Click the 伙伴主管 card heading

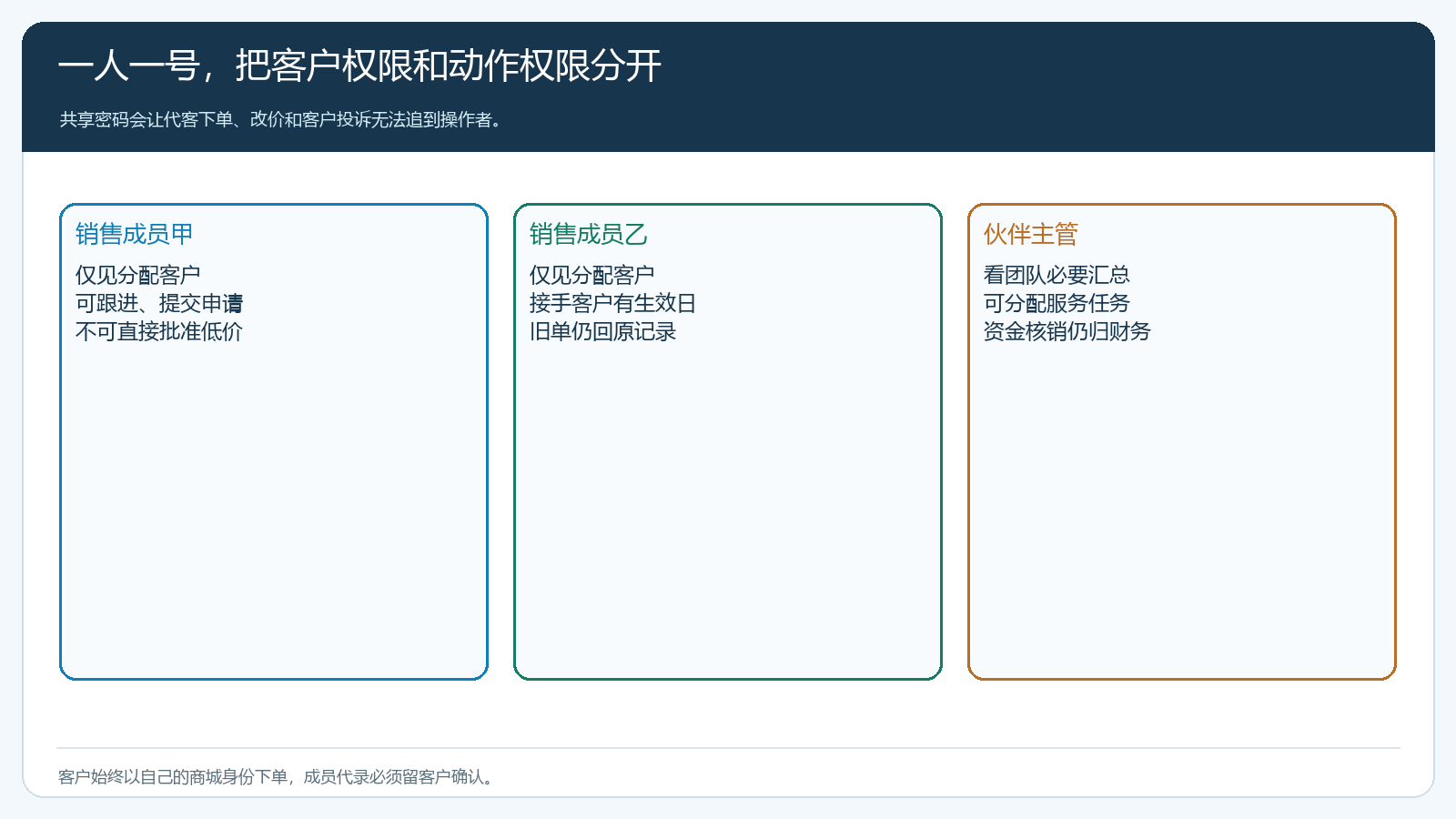(x=1030, y=234)
